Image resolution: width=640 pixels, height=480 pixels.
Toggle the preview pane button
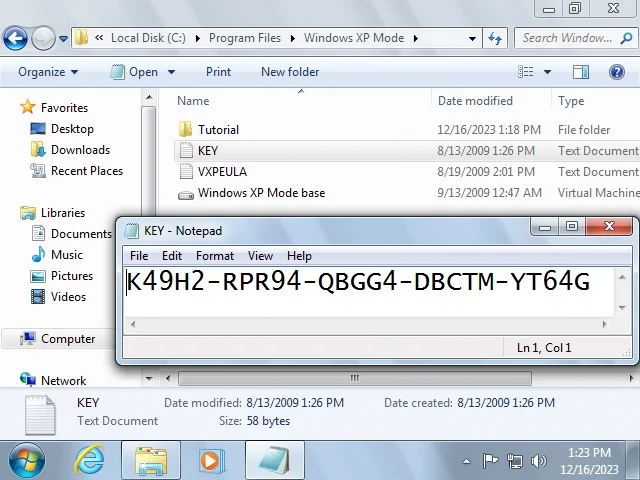581,72
